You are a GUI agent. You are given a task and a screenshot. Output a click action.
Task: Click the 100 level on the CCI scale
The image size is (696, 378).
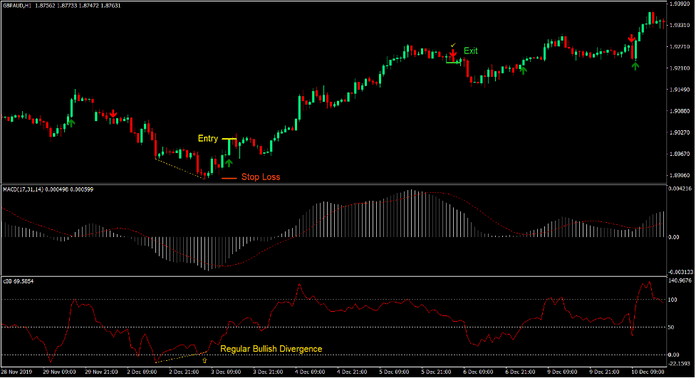point(673,300)
